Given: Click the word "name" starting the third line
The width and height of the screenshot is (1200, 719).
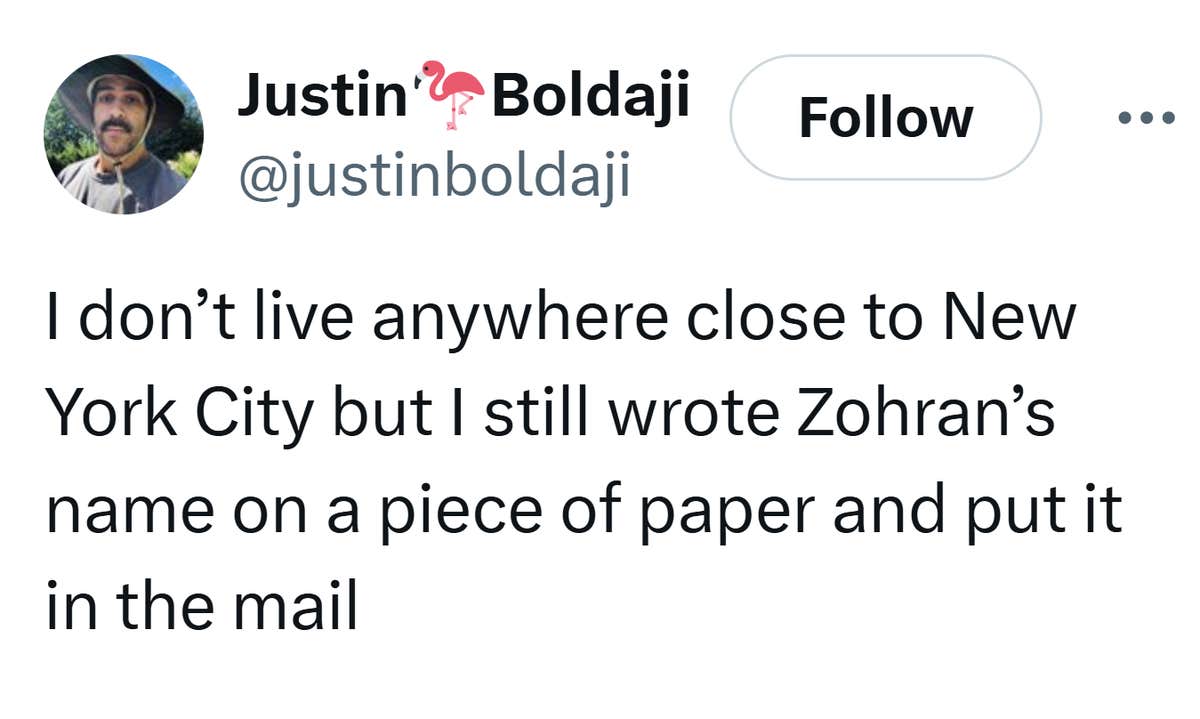Looking at the screenshot, I should 130,510.
